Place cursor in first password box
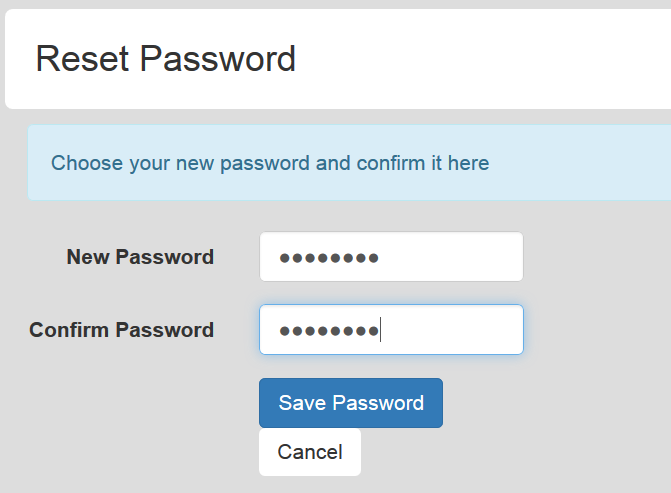 point(390,257)
